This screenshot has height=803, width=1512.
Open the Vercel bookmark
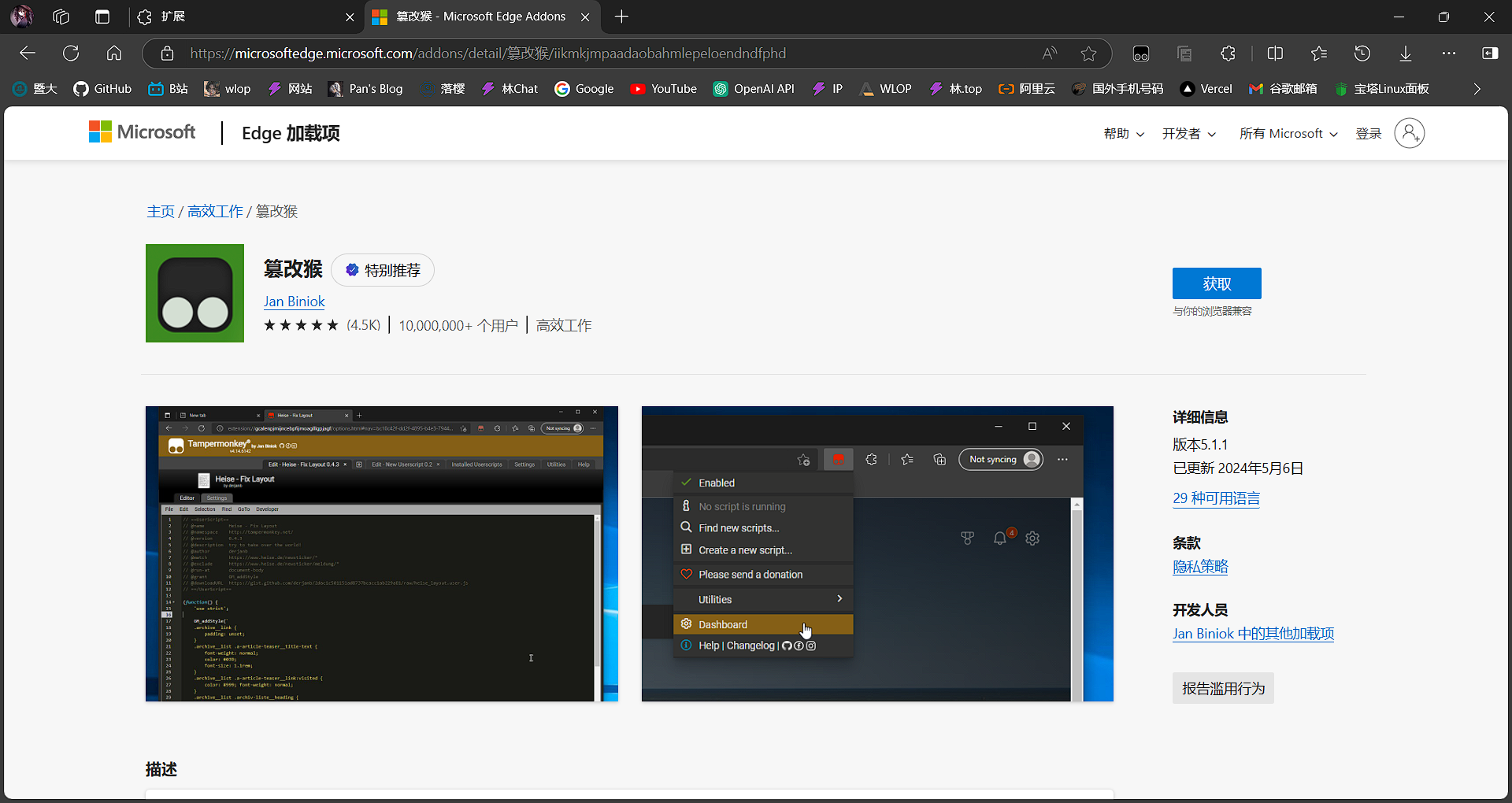coord(1206,89)
